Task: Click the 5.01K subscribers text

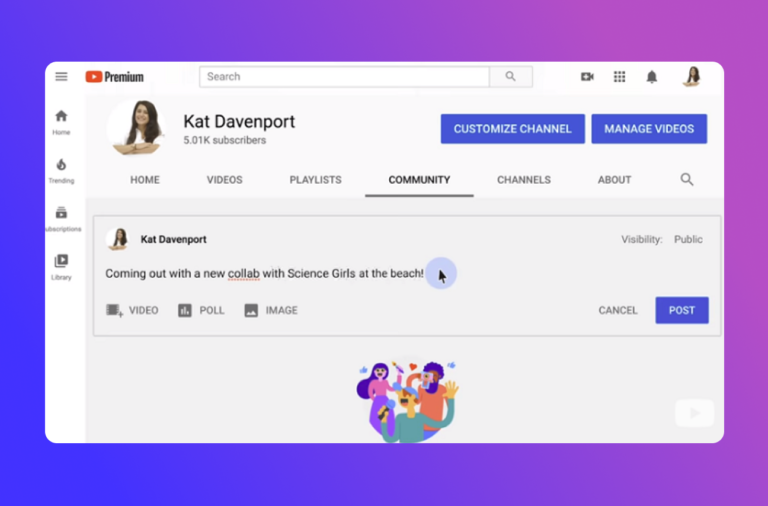Action: point(225,140)
